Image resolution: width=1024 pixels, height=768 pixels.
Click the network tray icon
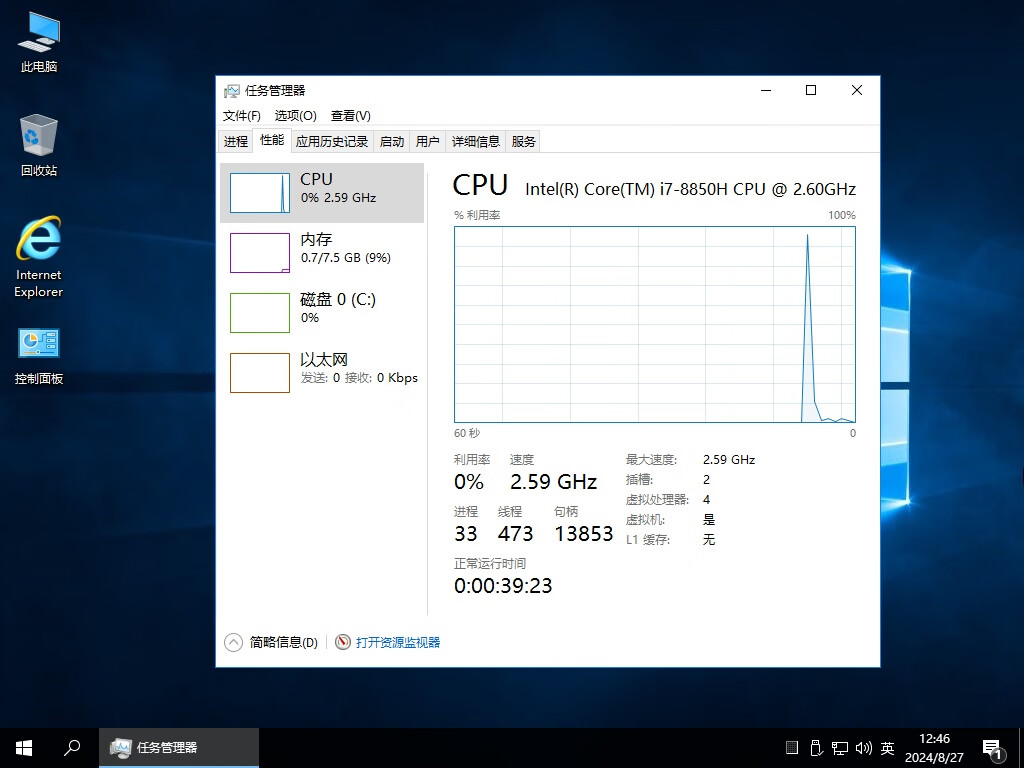(x=840, y=748)
